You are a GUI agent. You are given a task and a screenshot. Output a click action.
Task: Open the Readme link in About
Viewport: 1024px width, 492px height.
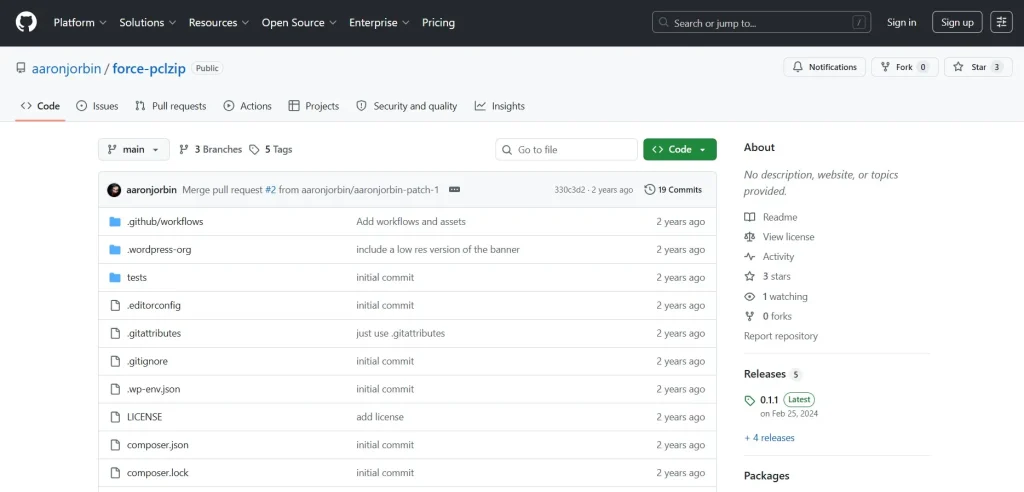pyautogui.click(x=771, y=217)
